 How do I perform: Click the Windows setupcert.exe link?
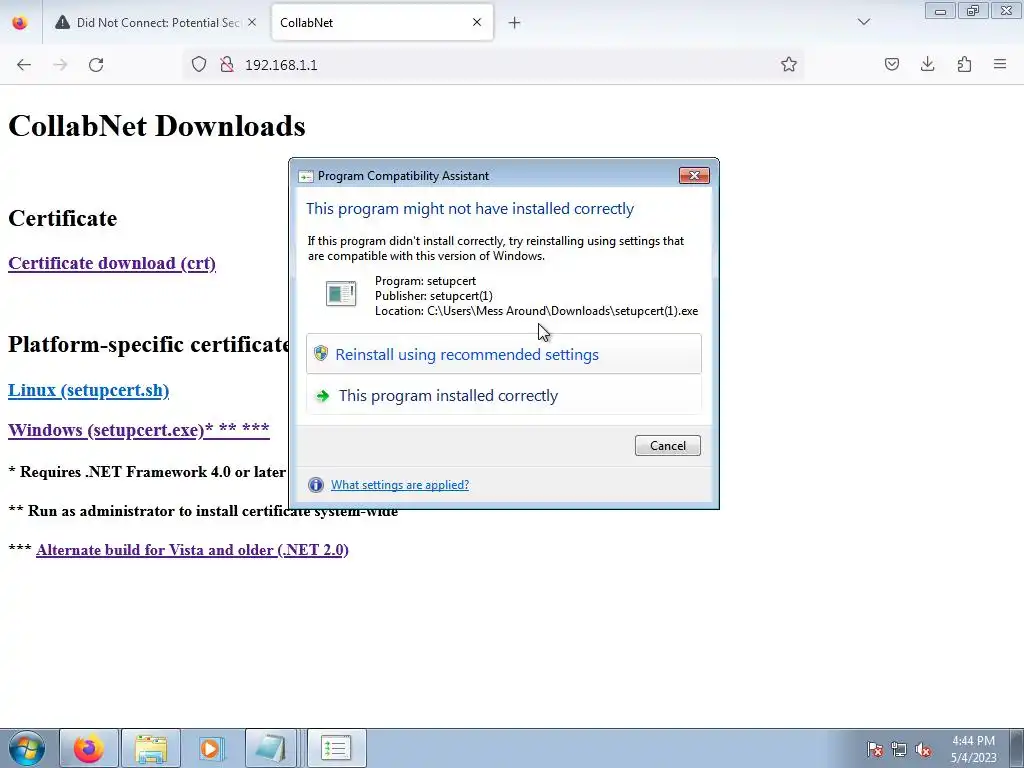click(x=138, y=430)
